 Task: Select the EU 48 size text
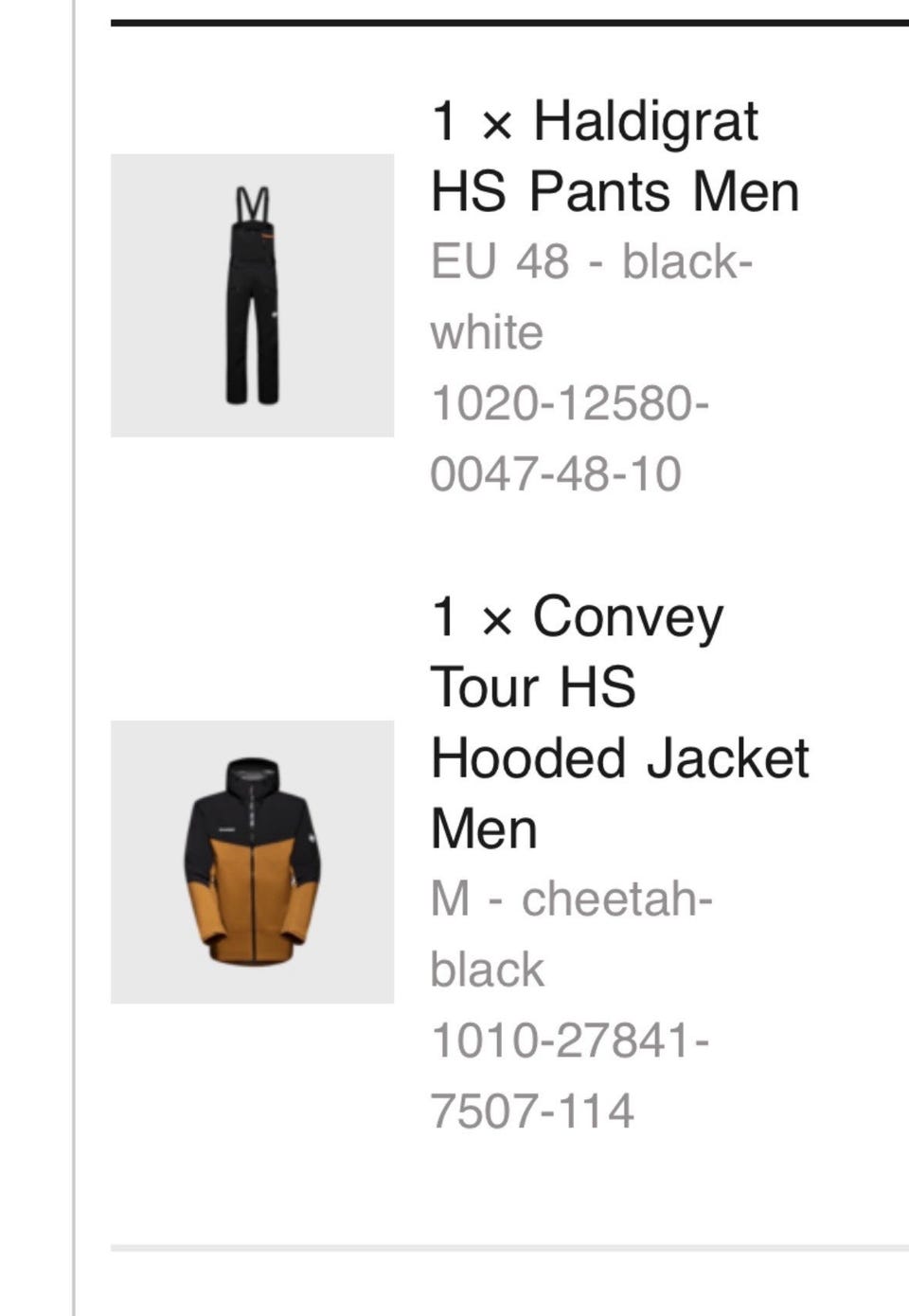click(x=500, y=261)
